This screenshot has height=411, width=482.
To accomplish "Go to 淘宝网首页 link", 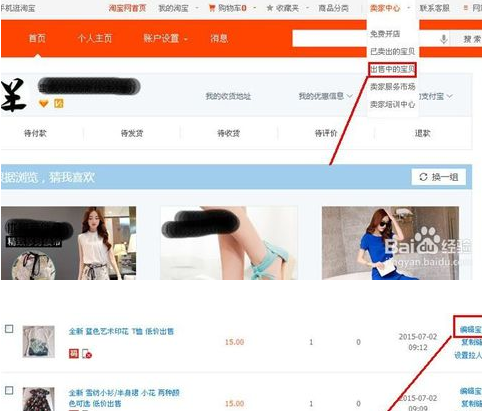I will tap(127, 8).
